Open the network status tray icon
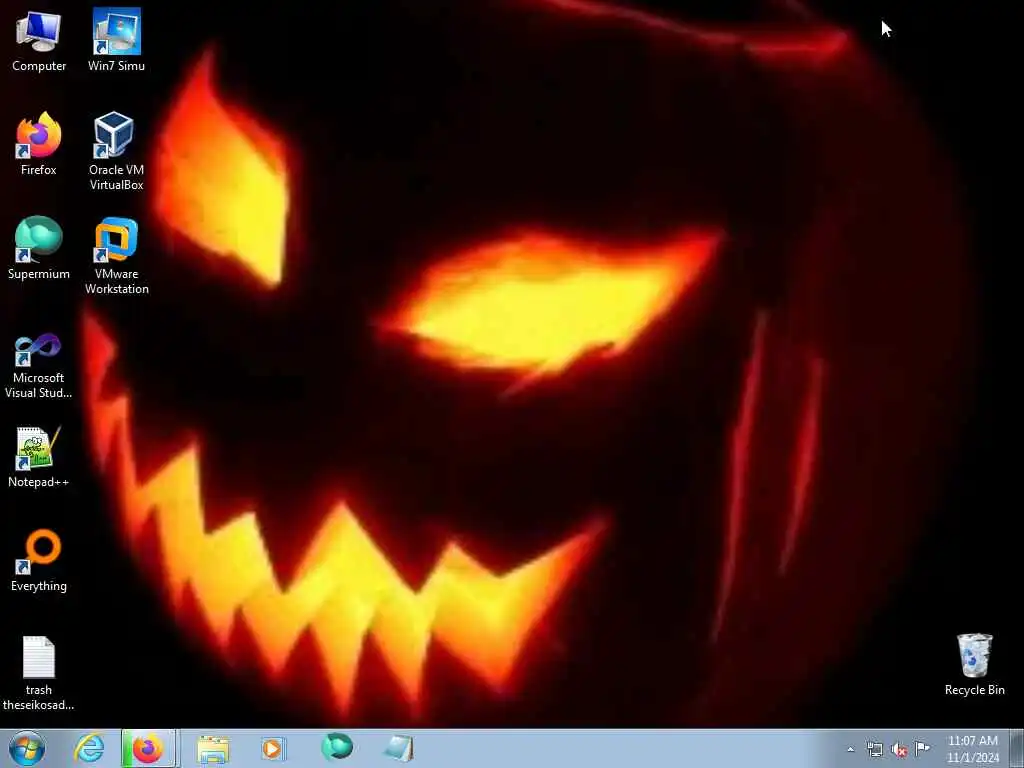Viewport: 1024px width, 768px height. pos(874,749)
